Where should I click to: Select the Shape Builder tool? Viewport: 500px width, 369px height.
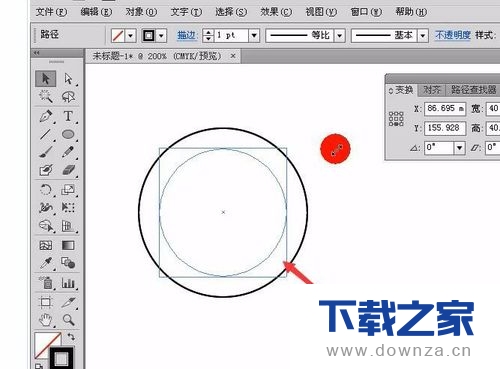[46, 226]
